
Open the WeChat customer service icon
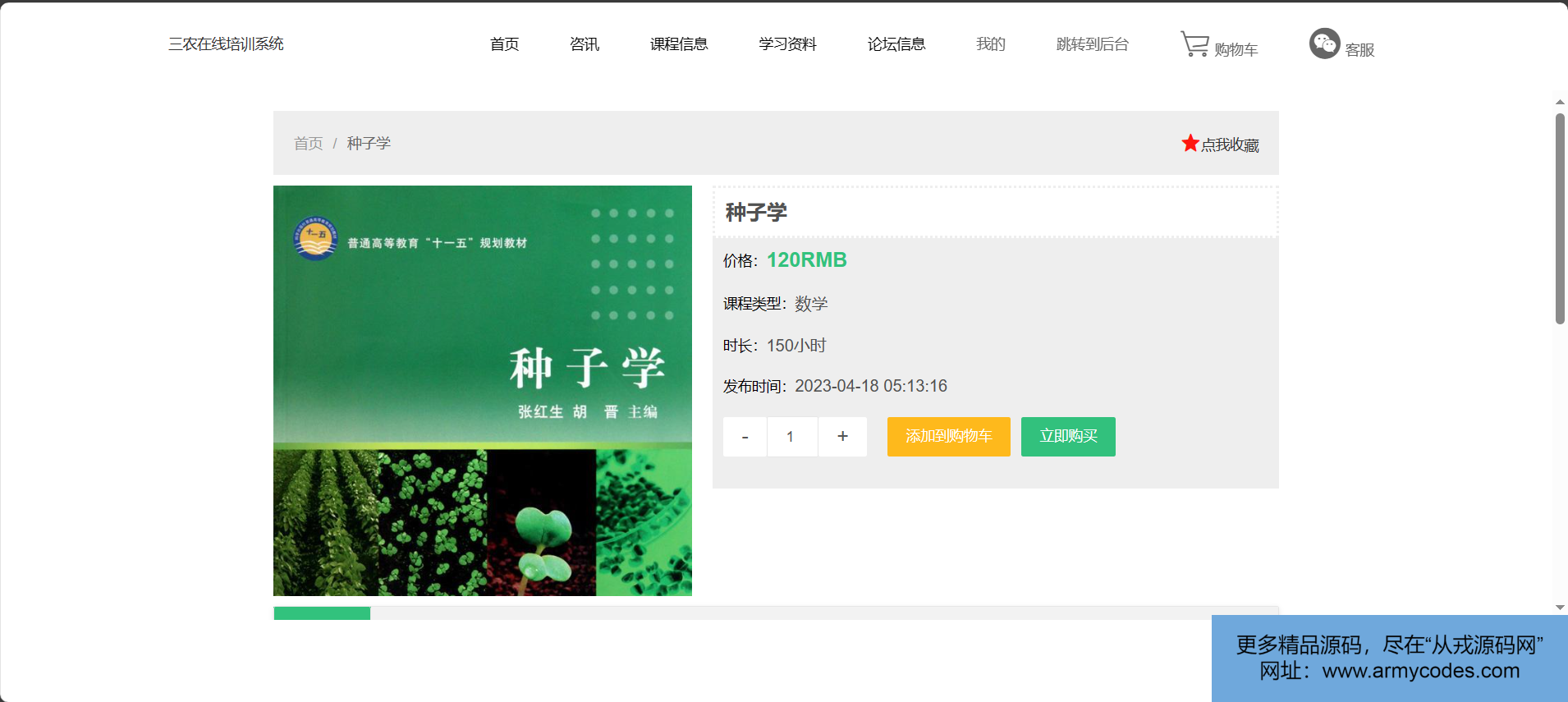pyautogui.click(x=1324, y=44)
